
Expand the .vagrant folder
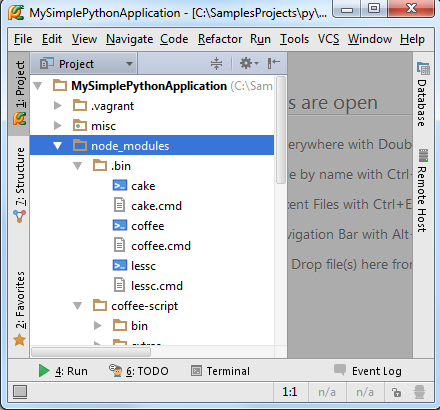click(58, 106)
